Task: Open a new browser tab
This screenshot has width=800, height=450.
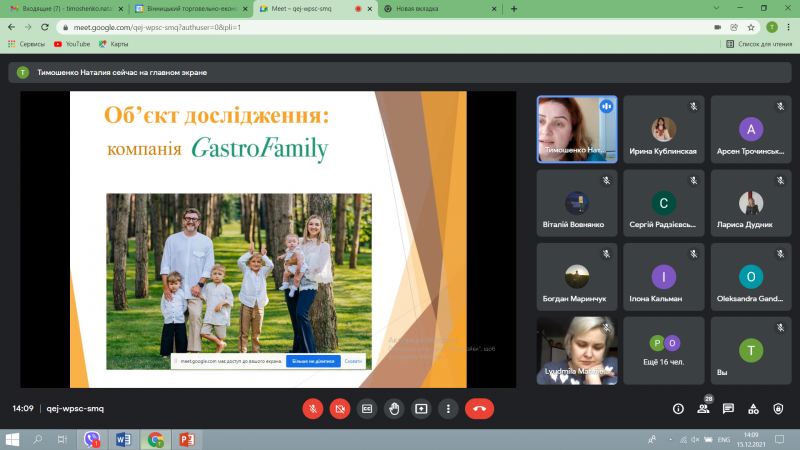Action: 514,9
